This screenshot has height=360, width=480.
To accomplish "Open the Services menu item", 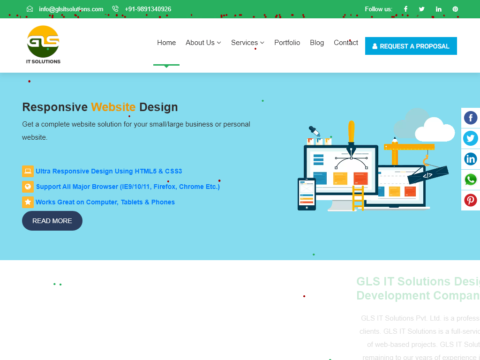I will [244, 43].
